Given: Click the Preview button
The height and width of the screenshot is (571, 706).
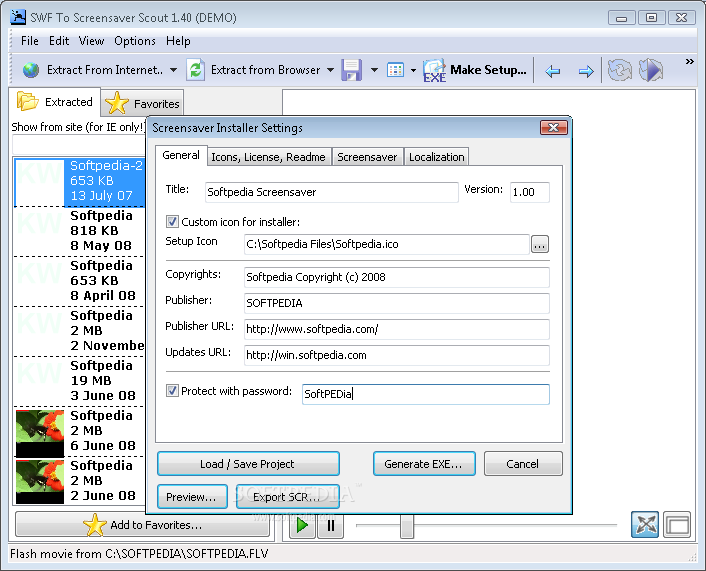Looking at the screenshot, I should pos(192,497).
